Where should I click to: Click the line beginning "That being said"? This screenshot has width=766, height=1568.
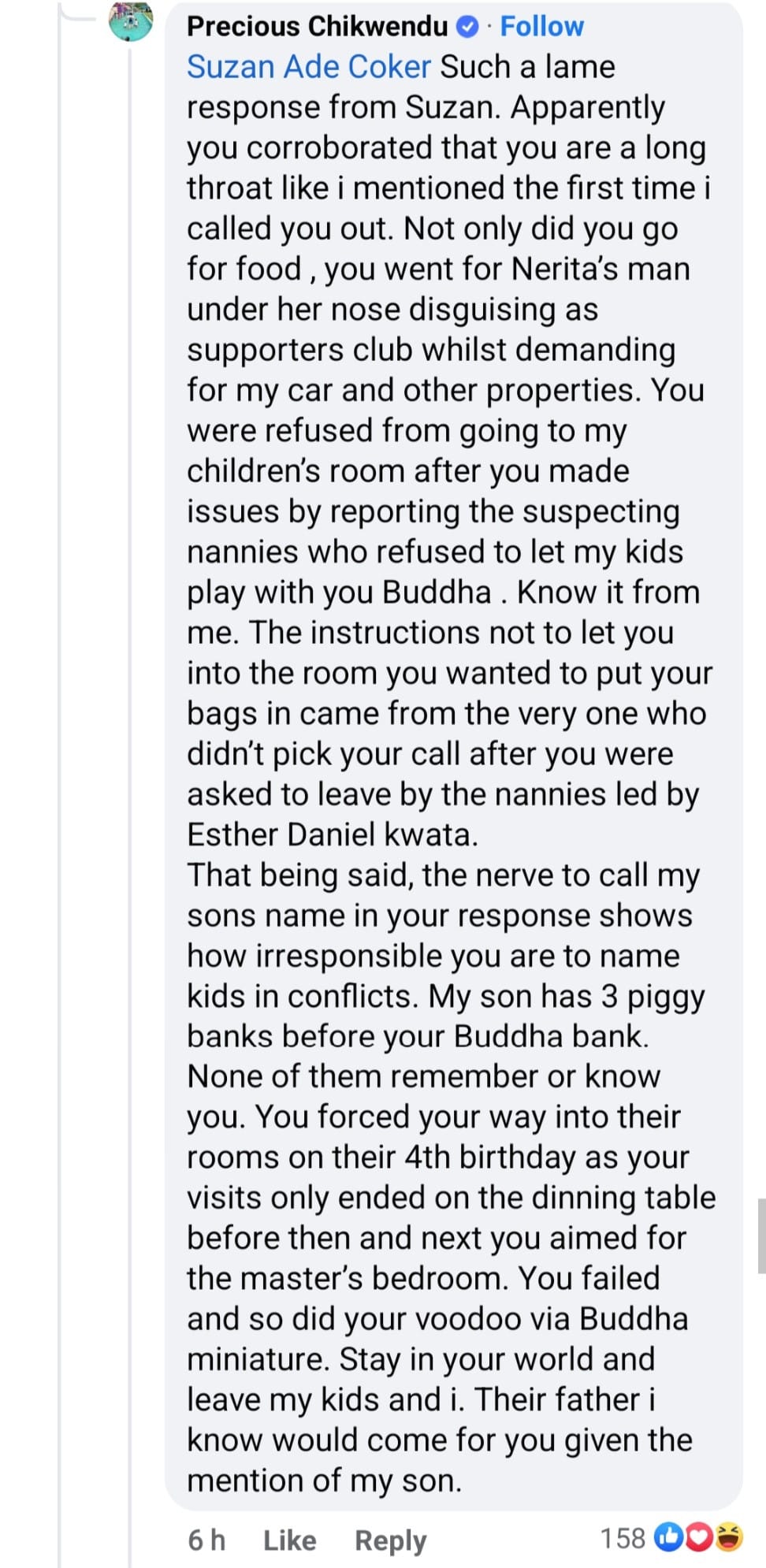coord(443,875)
